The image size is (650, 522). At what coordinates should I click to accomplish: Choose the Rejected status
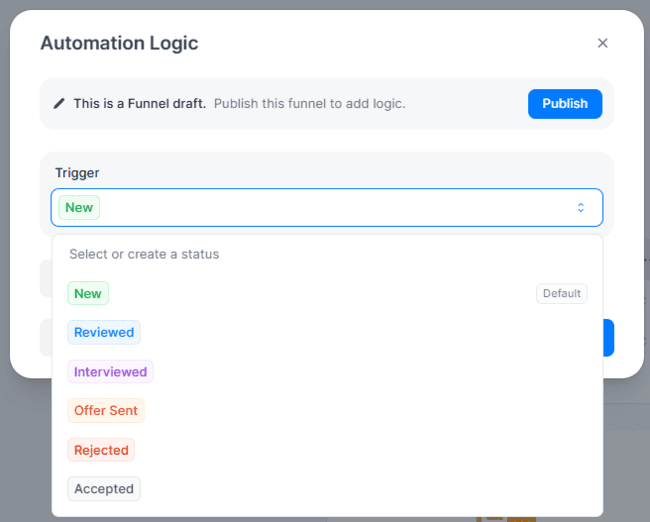pos(101,450)
